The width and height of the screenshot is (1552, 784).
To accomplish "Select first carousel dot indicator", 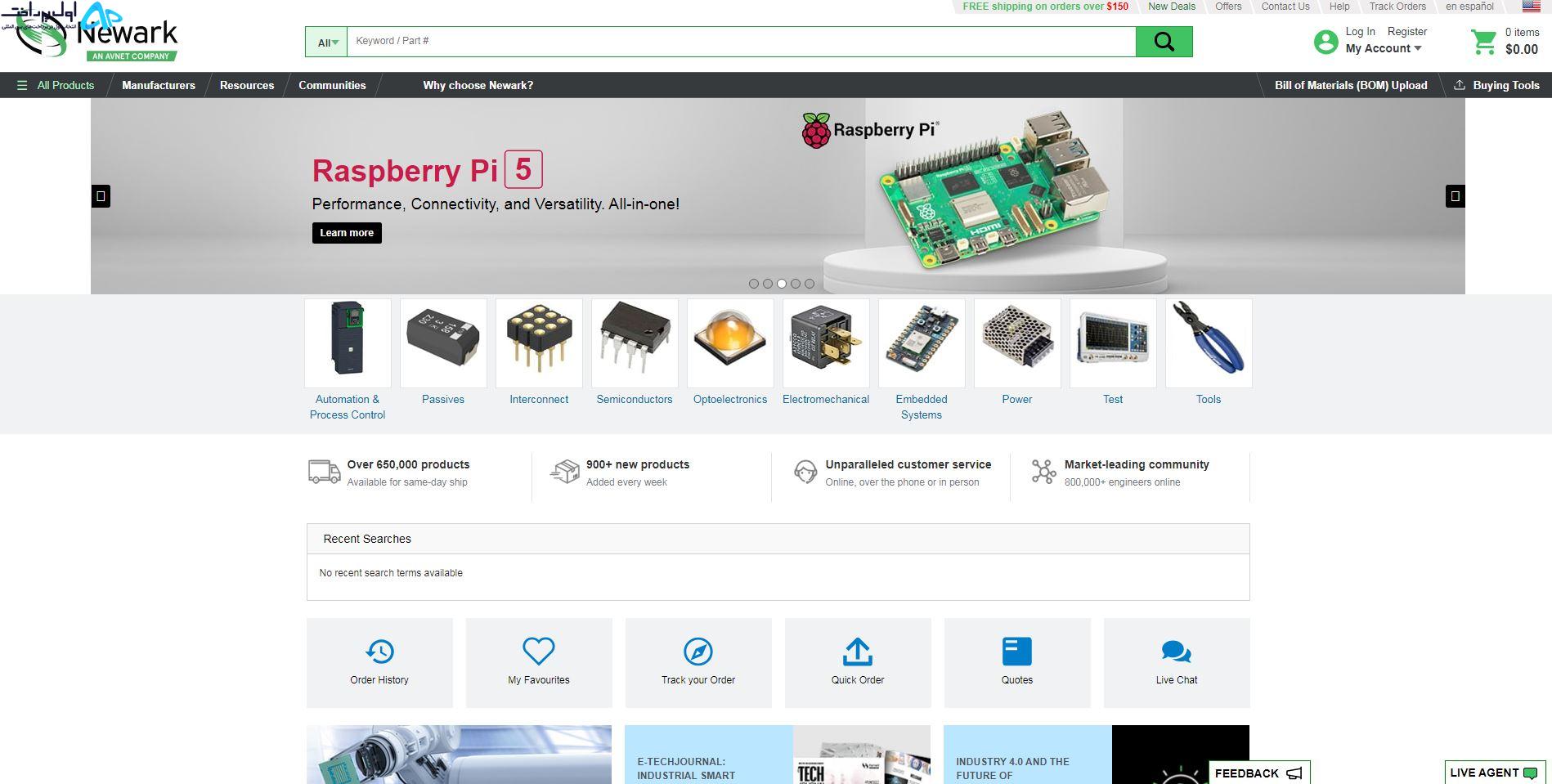I will [754, 284].
